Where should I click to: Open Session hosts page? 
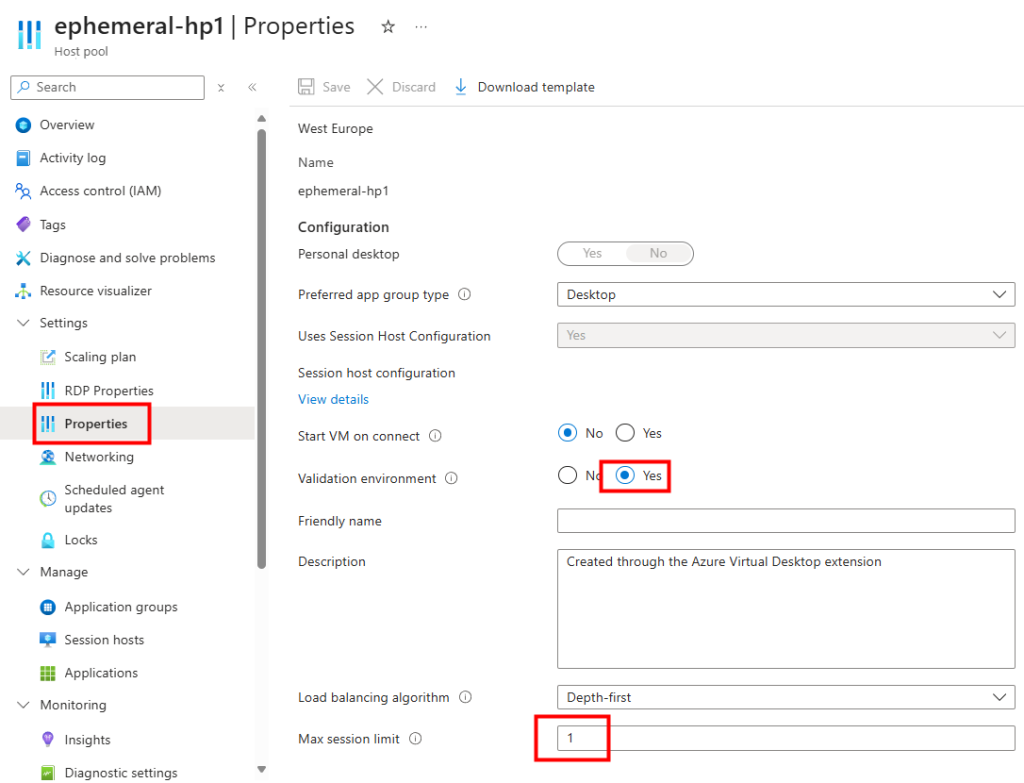pos(104,640)
